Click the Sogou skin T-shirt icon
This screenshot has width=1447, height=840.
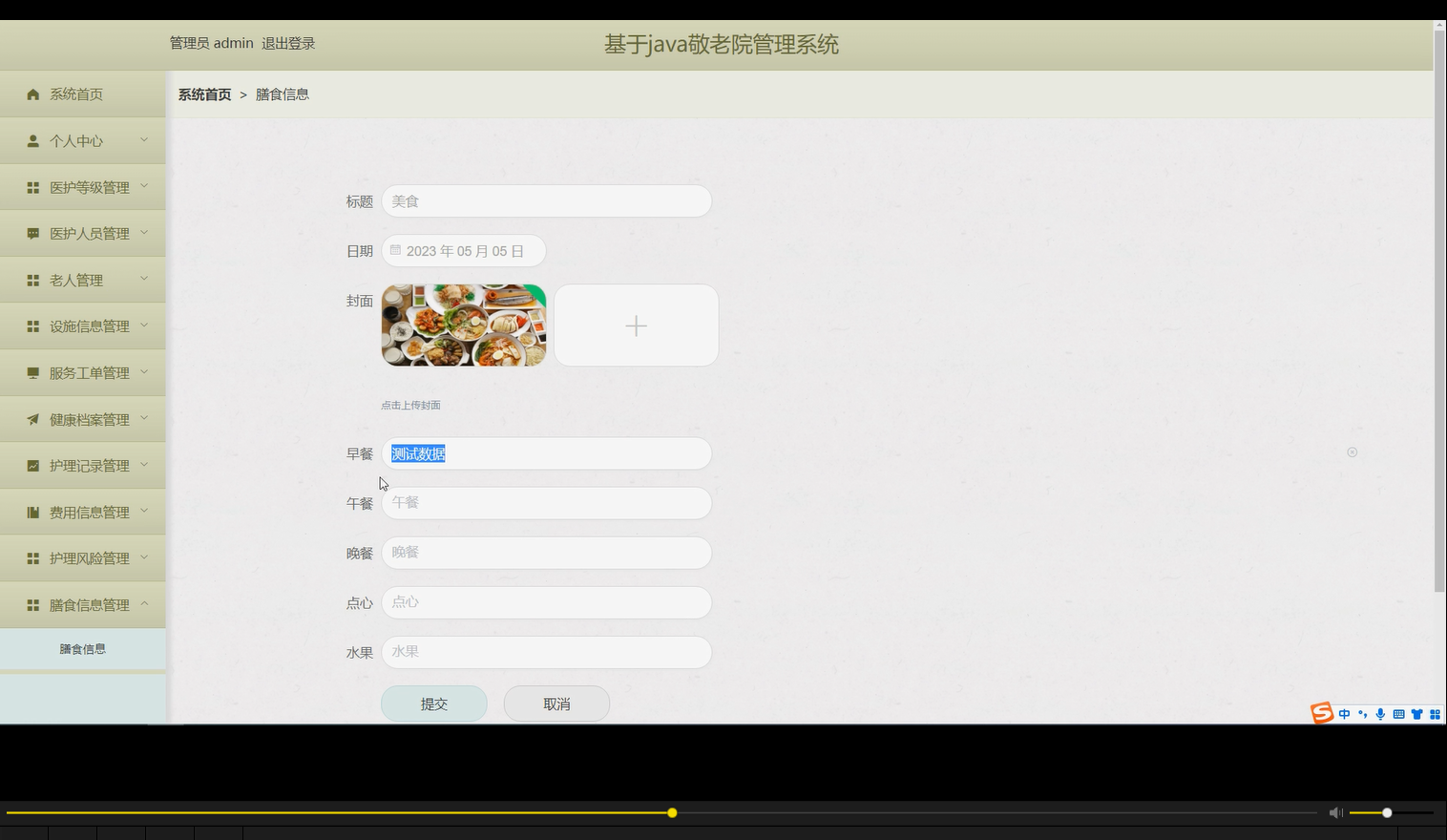(1417, 714)
